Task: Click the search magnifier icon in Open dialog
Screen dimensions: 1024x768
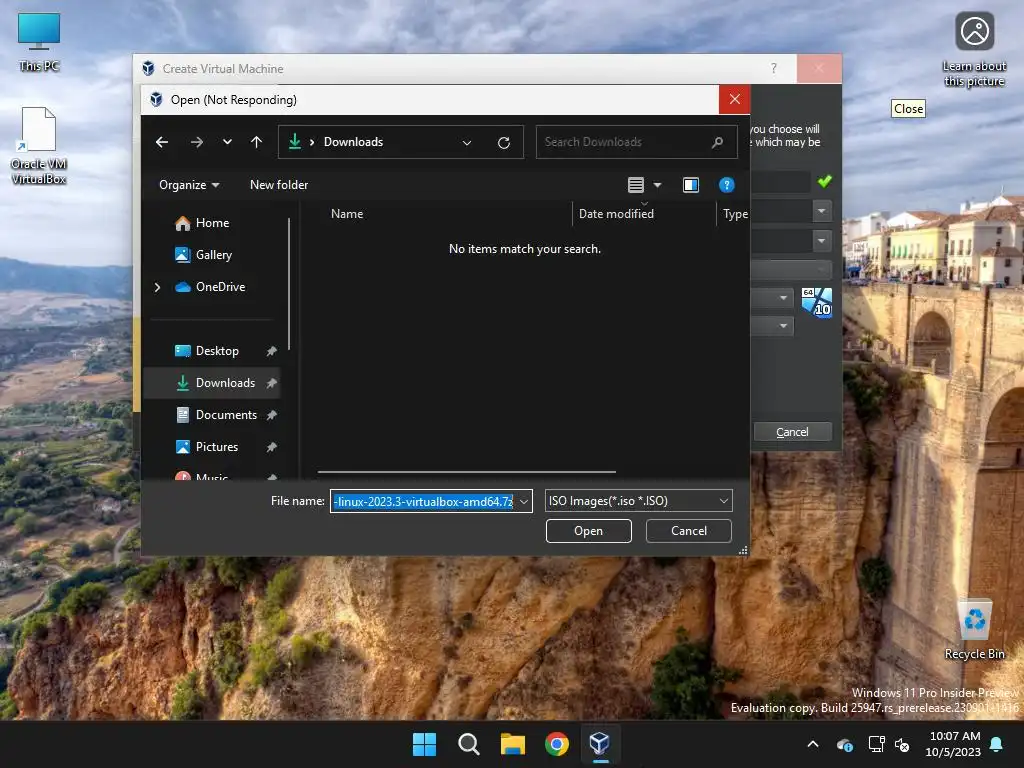Action: point(718,142)
